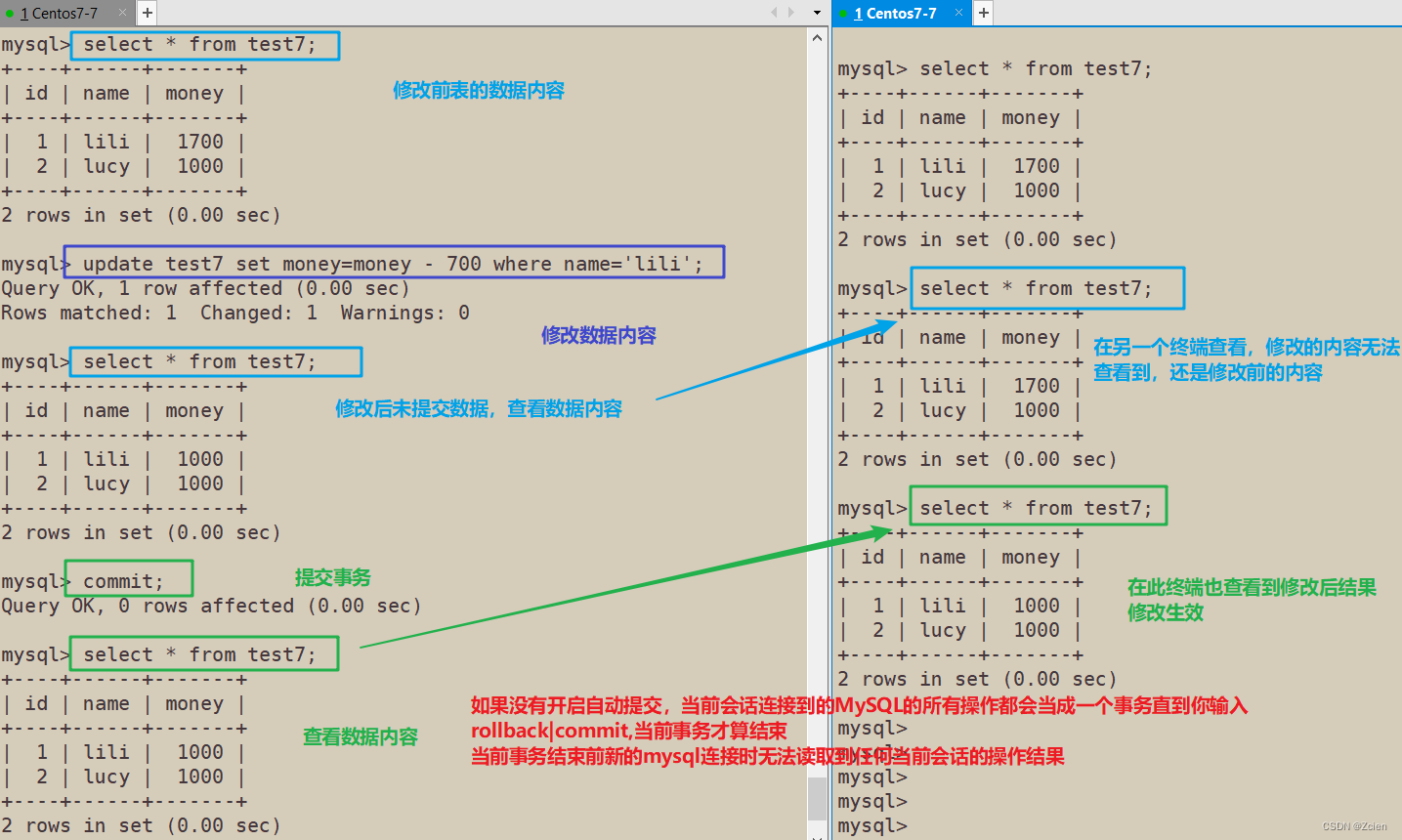
Task: Close the right pane Centos7-7 tab
Action: coord(958,13)
